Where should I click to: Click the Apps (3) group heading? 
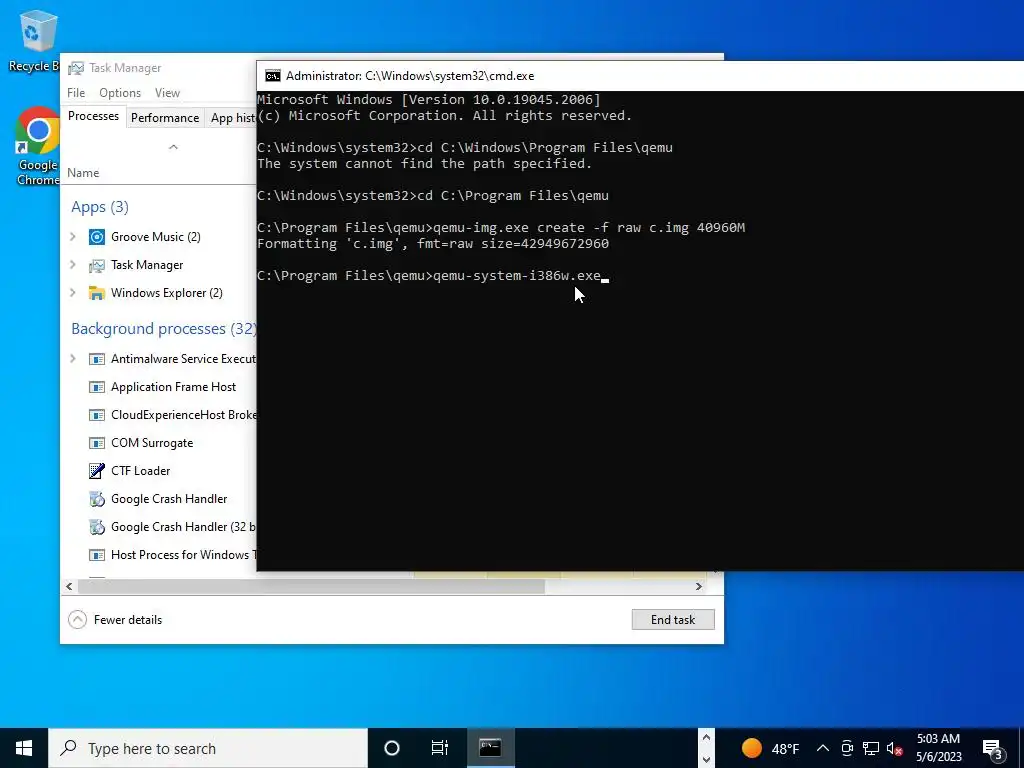tap(100, 207)
